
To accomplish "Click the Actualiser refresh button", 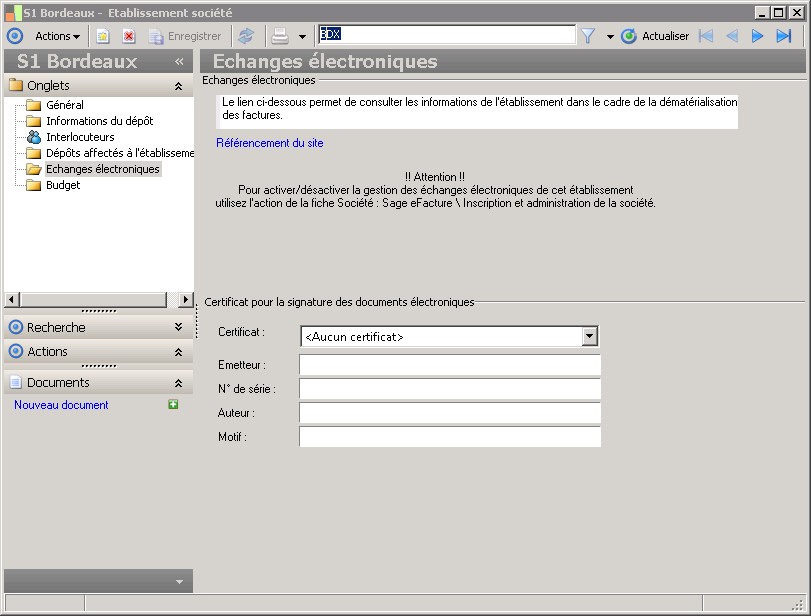I will (655, 36).
